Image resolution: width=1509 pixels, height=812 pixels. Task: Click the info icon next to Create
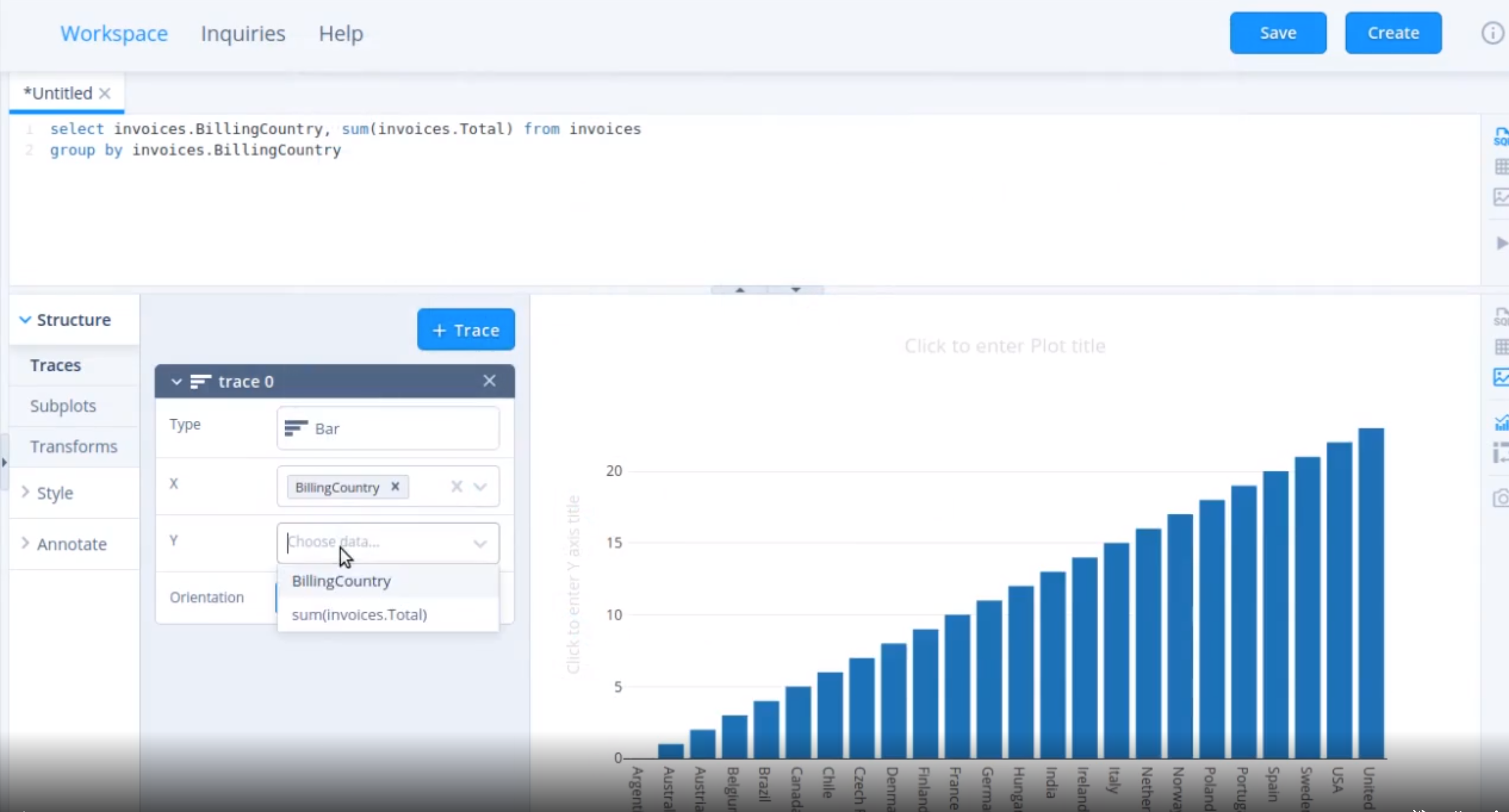(x=1492, y=33)
